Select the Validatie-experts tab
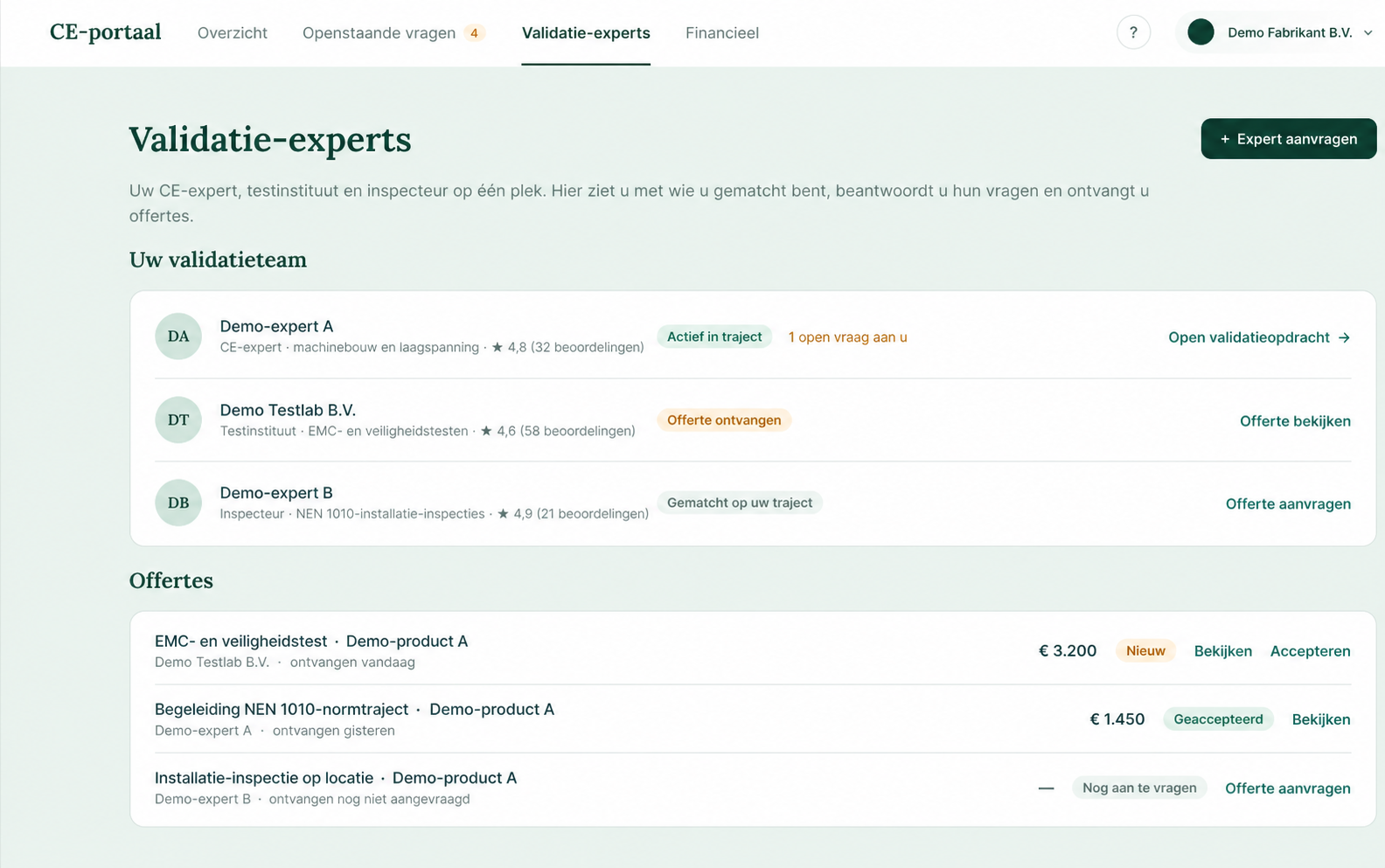 586,33
